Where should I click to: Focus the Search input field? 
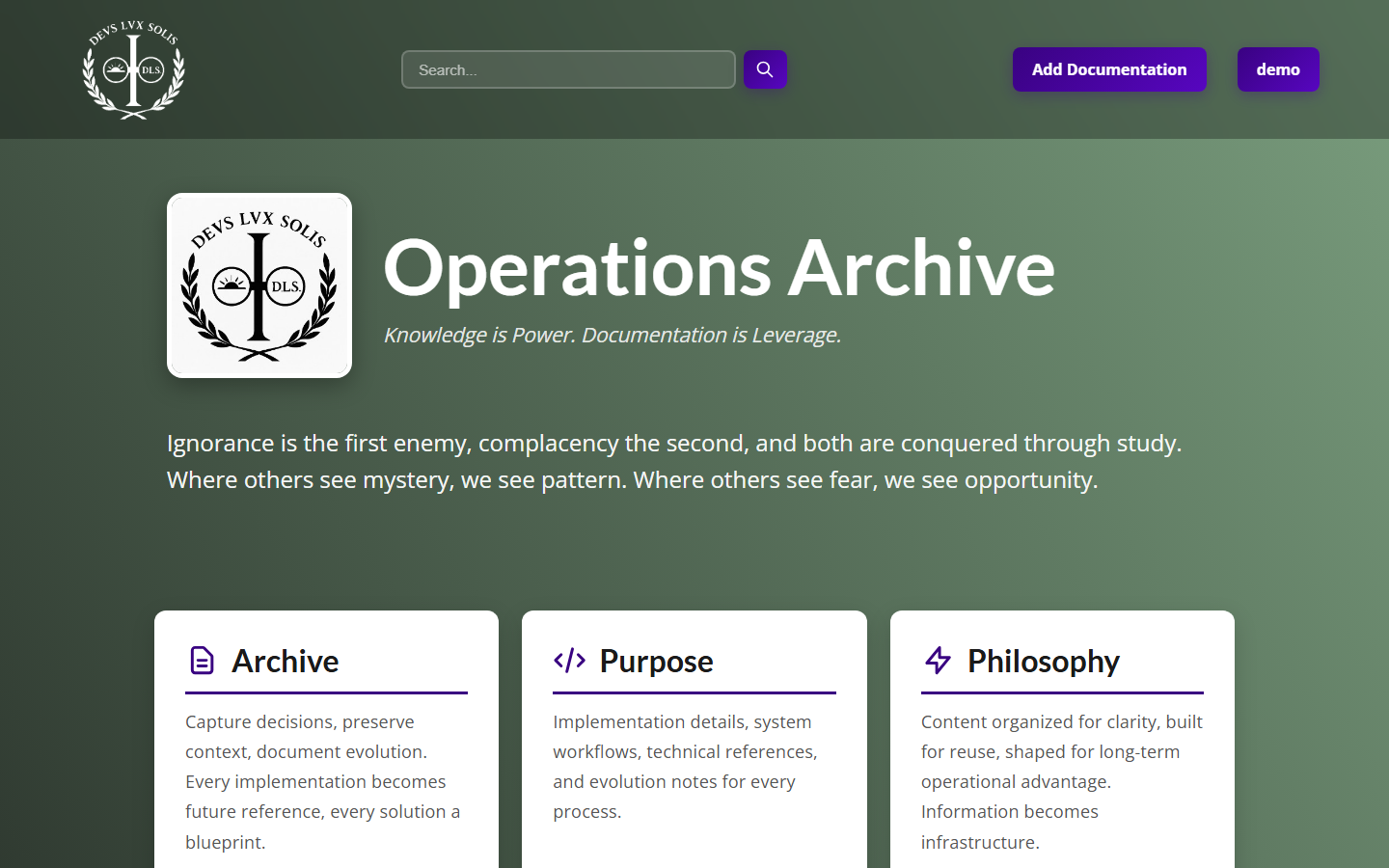click(568, 69)
